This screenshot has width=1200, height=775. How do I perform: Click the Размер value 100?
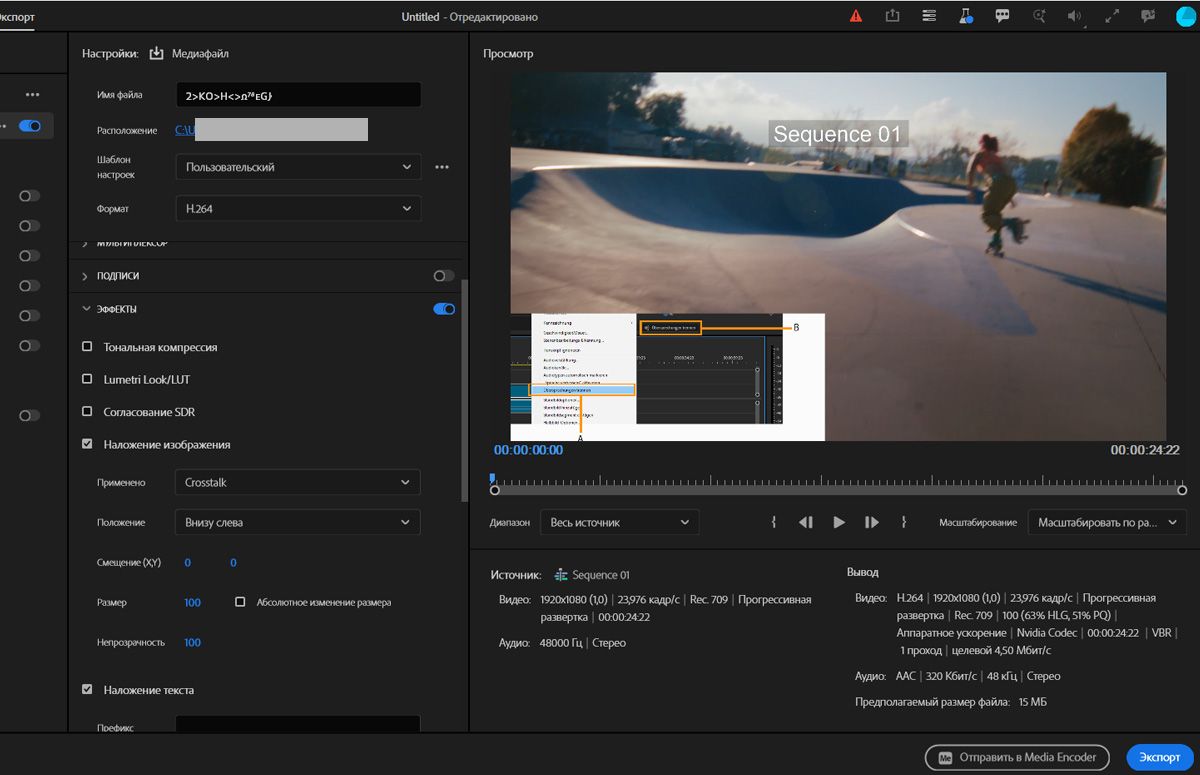(x=193, y=602)
